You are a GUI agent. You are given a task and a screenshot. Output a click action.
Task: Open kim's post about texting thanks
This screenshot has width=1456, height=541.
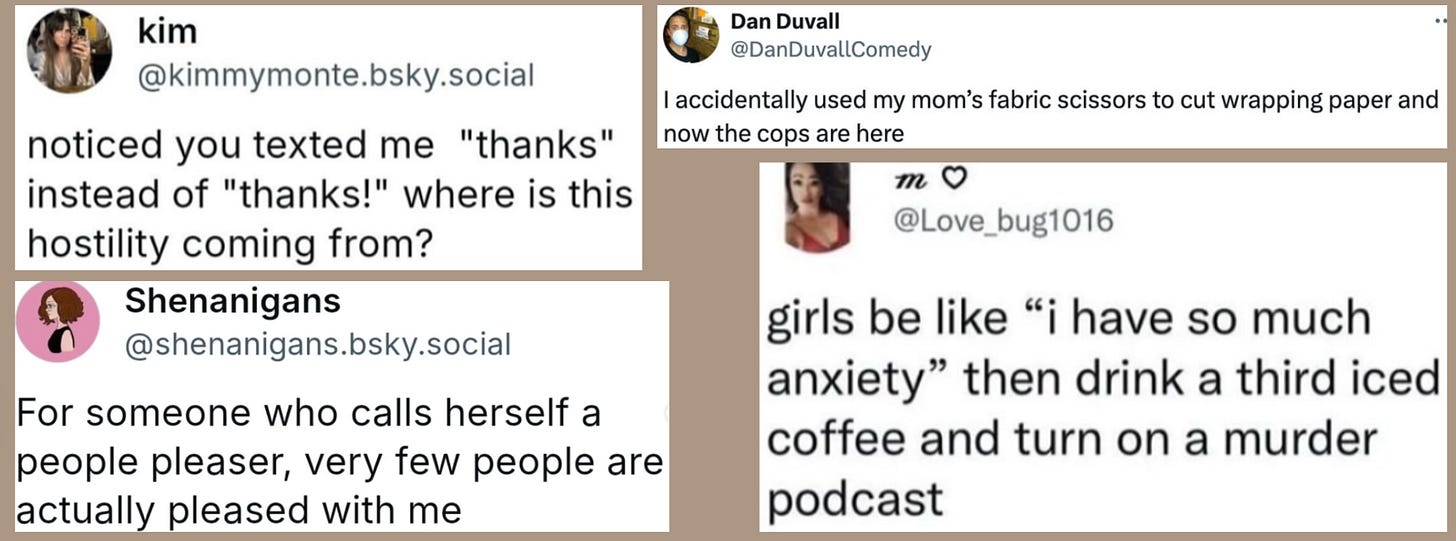(329, 194)
